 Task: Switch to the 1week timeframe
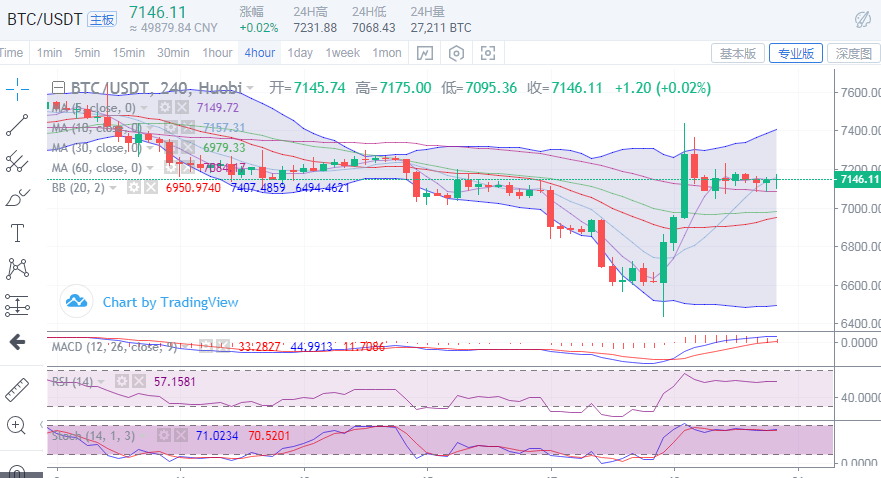[343, 53]
